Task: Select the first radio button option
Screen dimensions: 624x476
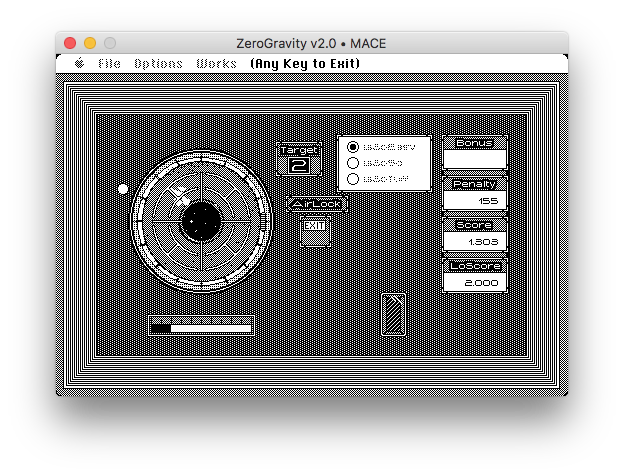Action: point(353,146)
